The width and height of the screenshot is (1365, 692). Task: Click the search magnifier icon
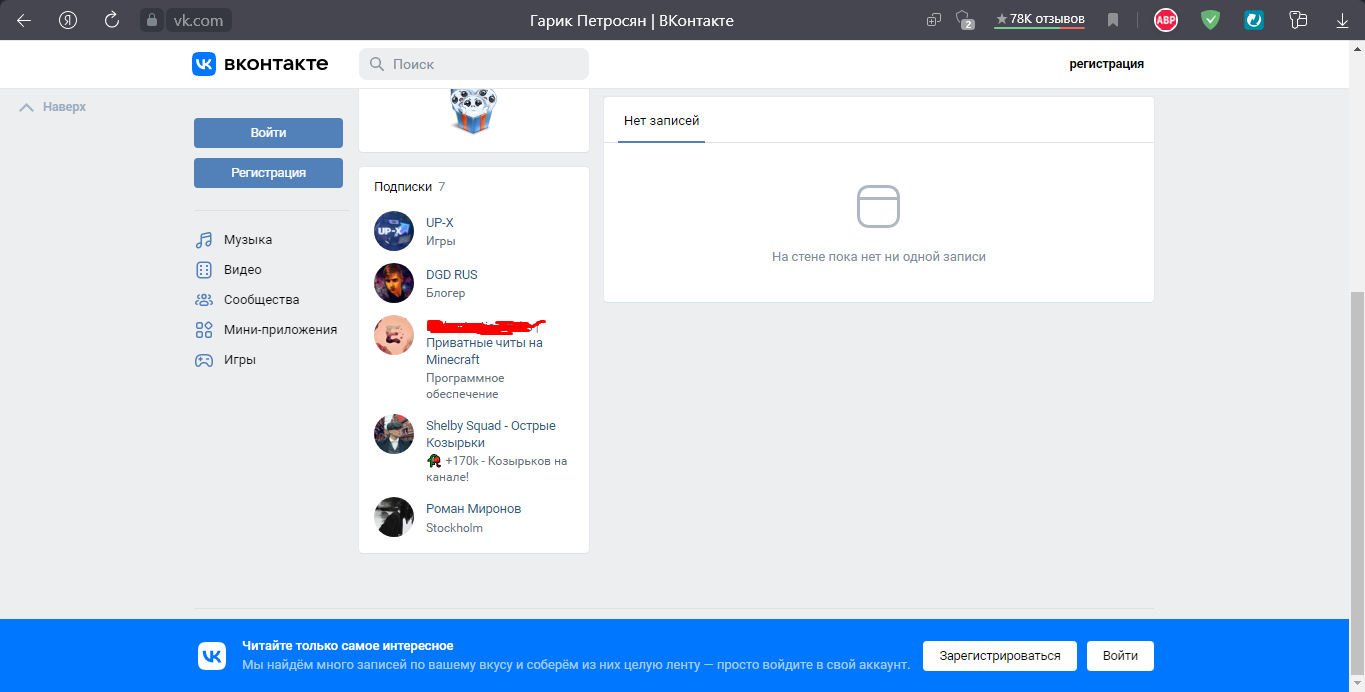pyautogui.click(x=377, y=64)
